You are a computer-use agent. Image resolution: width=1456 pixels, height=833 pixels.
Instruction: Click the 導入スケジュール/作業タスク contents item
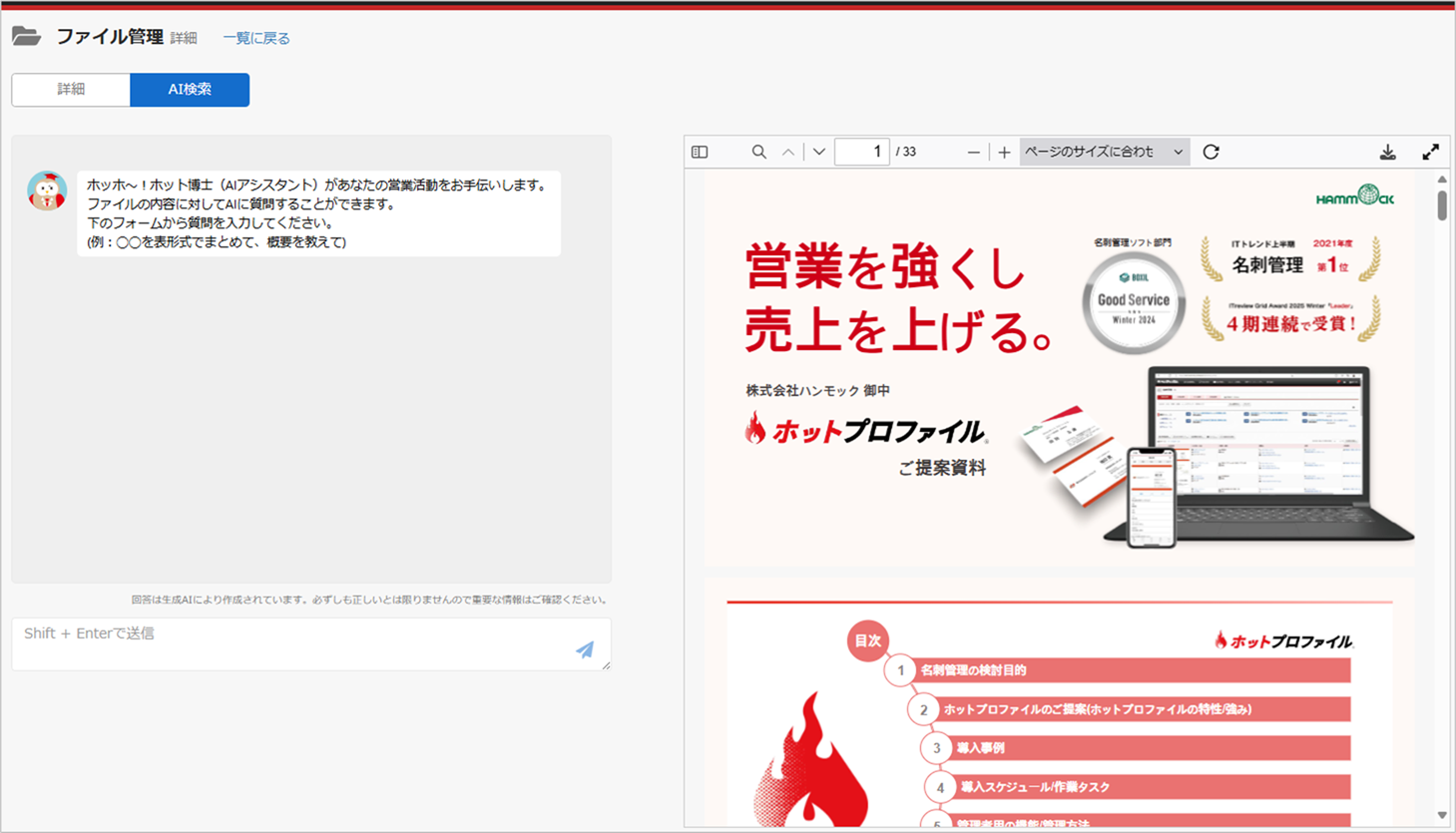[x=1035, y=787]
